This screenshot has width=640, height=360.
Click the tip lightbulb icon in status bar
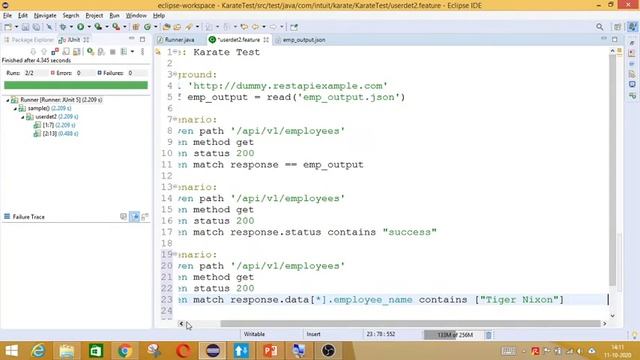click(x=634, y=335)
